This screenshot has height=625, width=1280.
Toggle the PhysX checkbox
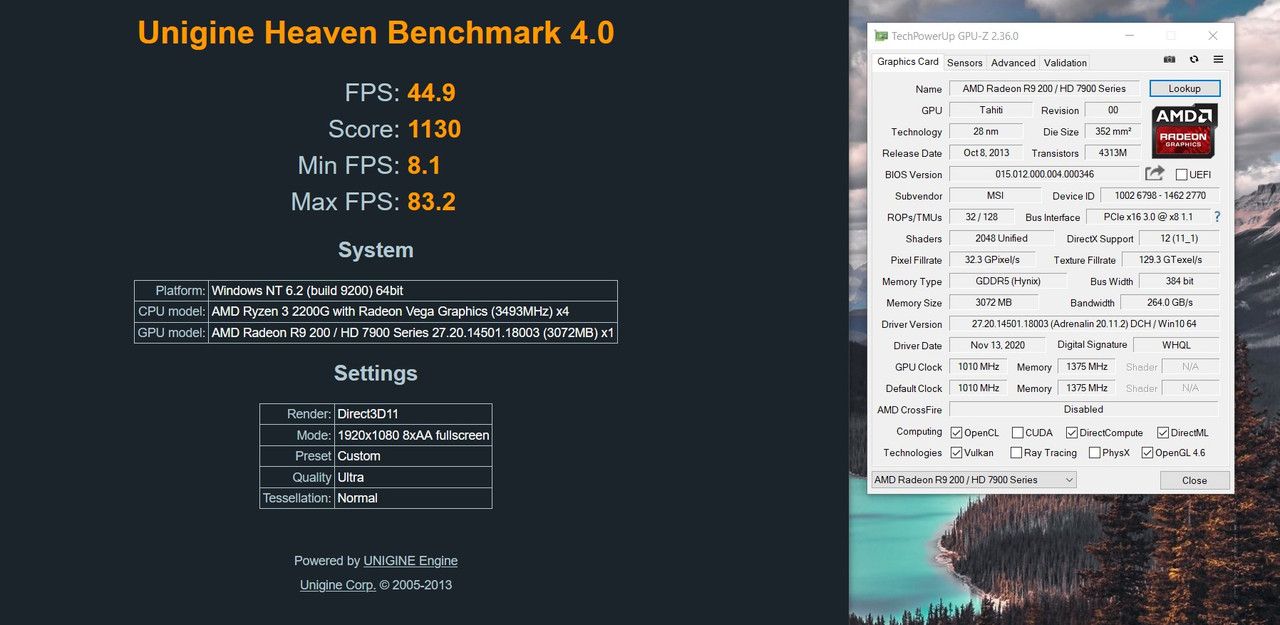(1094, 453)
